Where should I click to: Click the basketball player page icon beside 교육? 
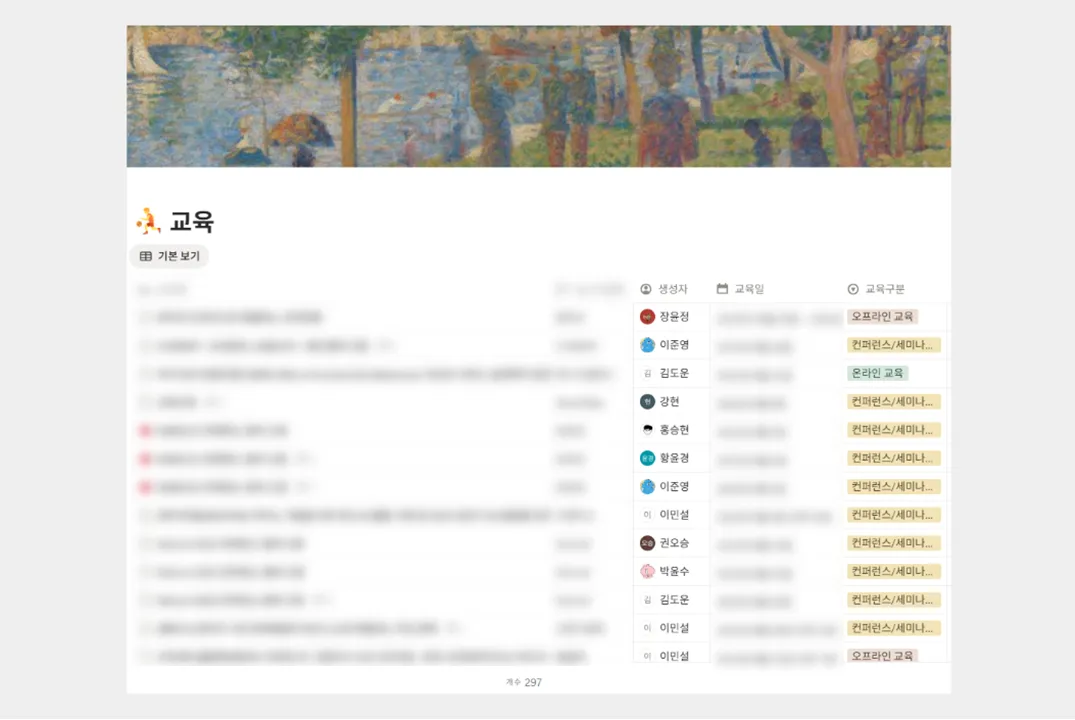[147, 221]
